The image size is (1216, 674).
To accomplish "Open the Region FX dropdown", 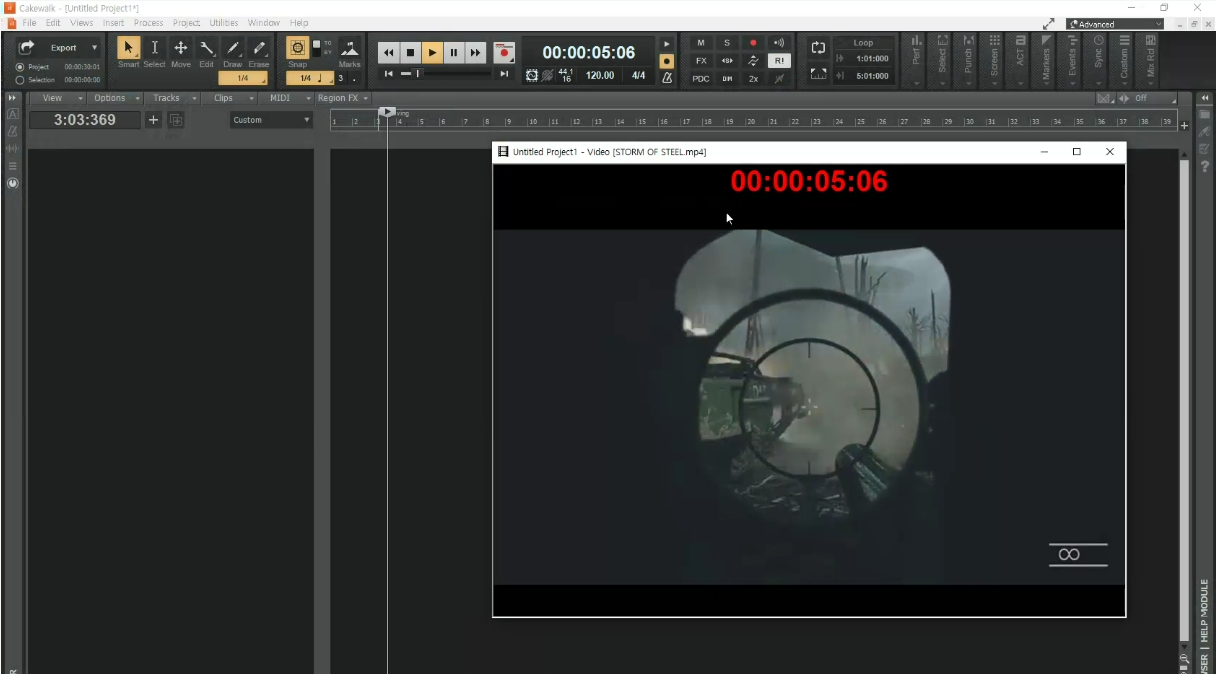I will (x=343, y=98).
